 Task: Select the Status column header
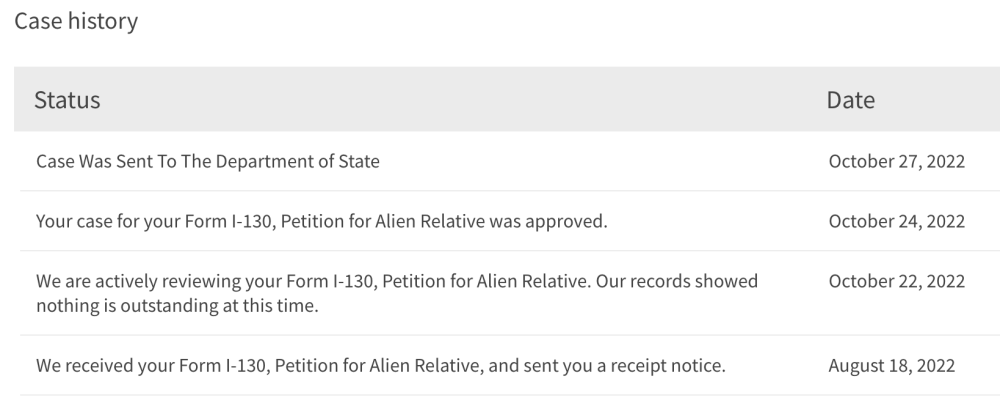(x=67, y=99)
